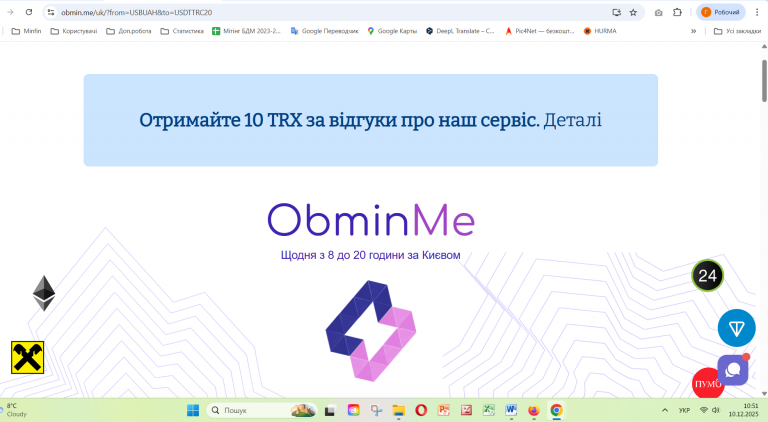Open Chrome three-dot menu
768x422 pixels.
point(757,12)
